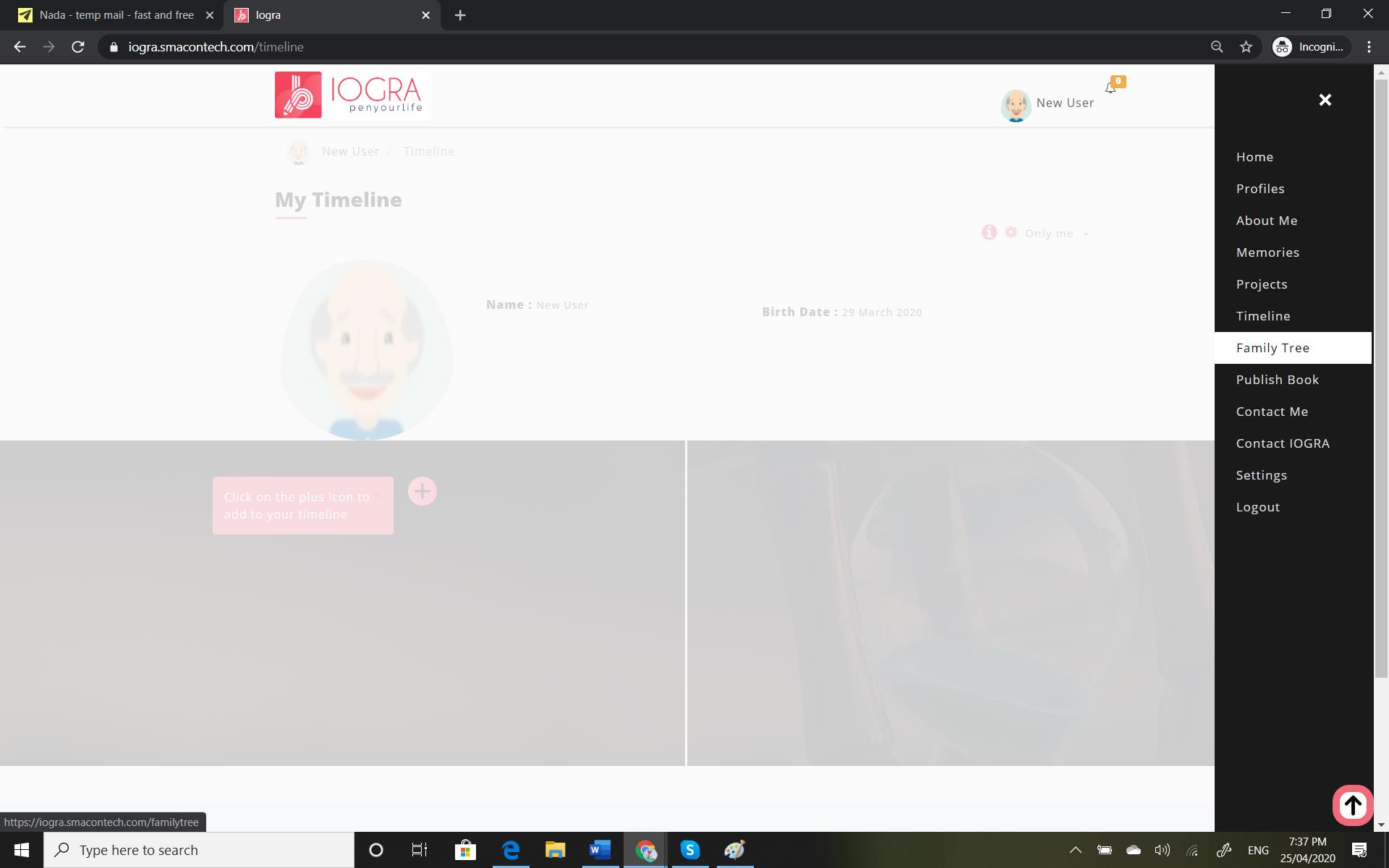1389x868 pixels.
Task: Open a new browser tab
Action: click(460, 15)
